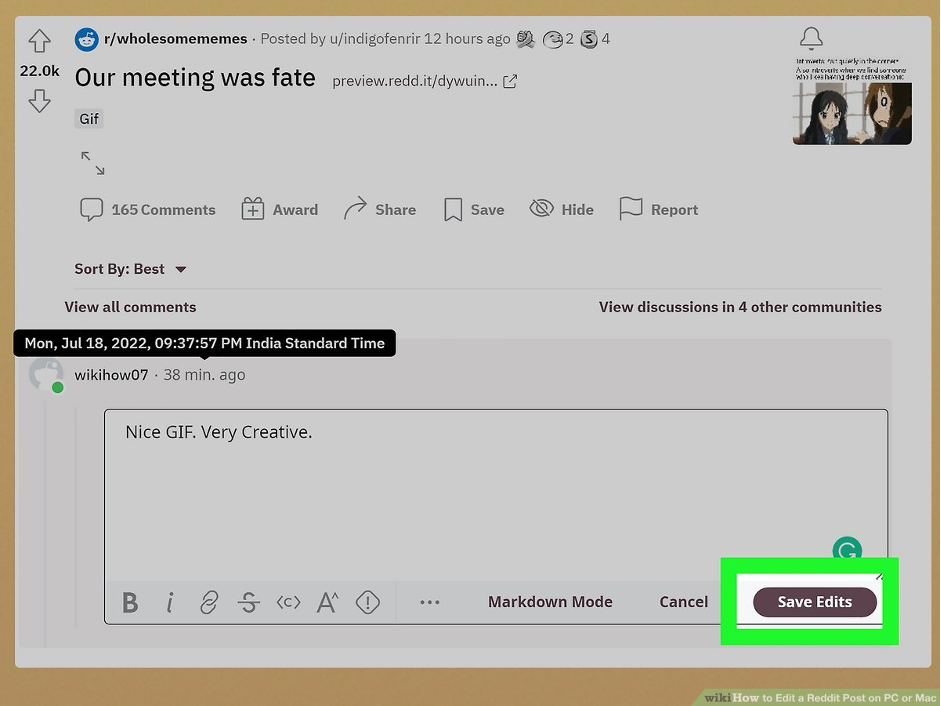This screenshot has height=706, width=941.
Task: Apply italic formatting in comment editor
Action: coord(170,602)
